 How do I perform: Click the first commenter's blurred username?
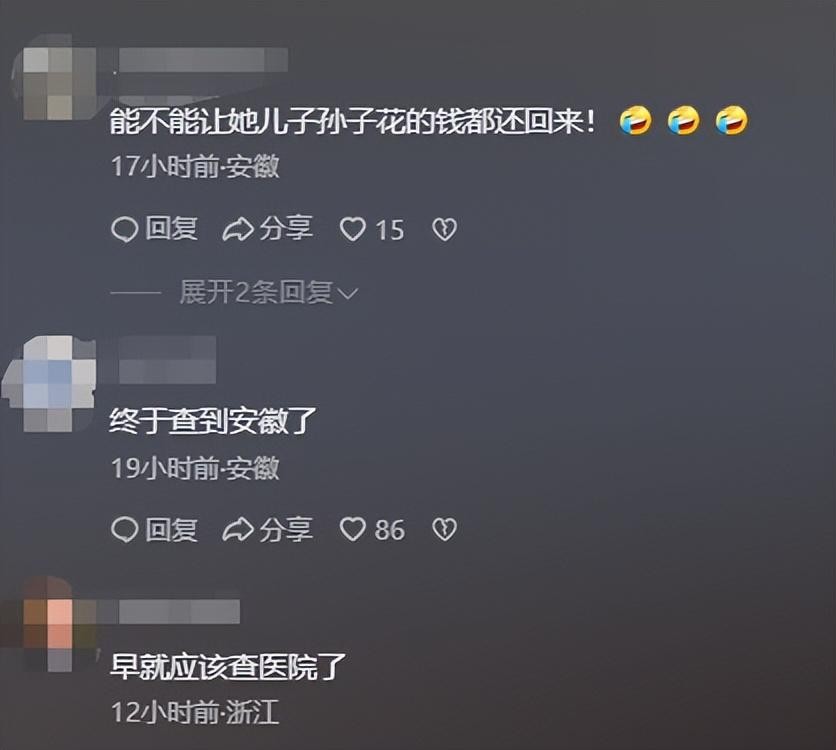(x=203, y=60)
